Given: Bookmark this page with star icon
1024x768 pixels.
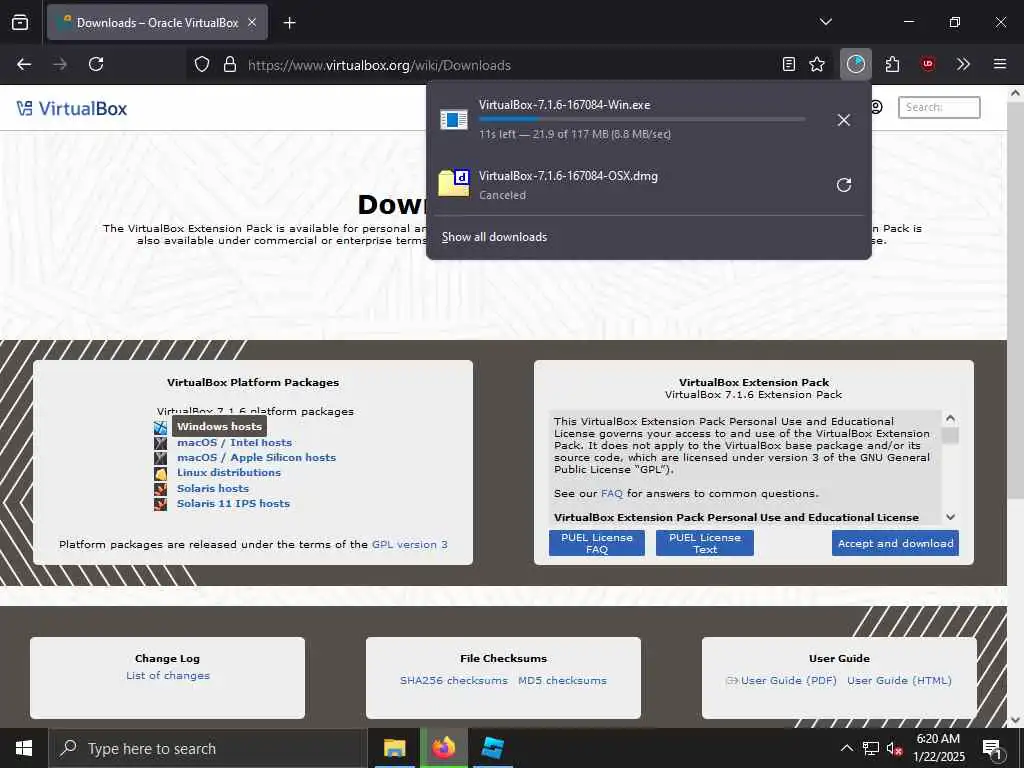Looking at the screenshot, I should point(817,64).
